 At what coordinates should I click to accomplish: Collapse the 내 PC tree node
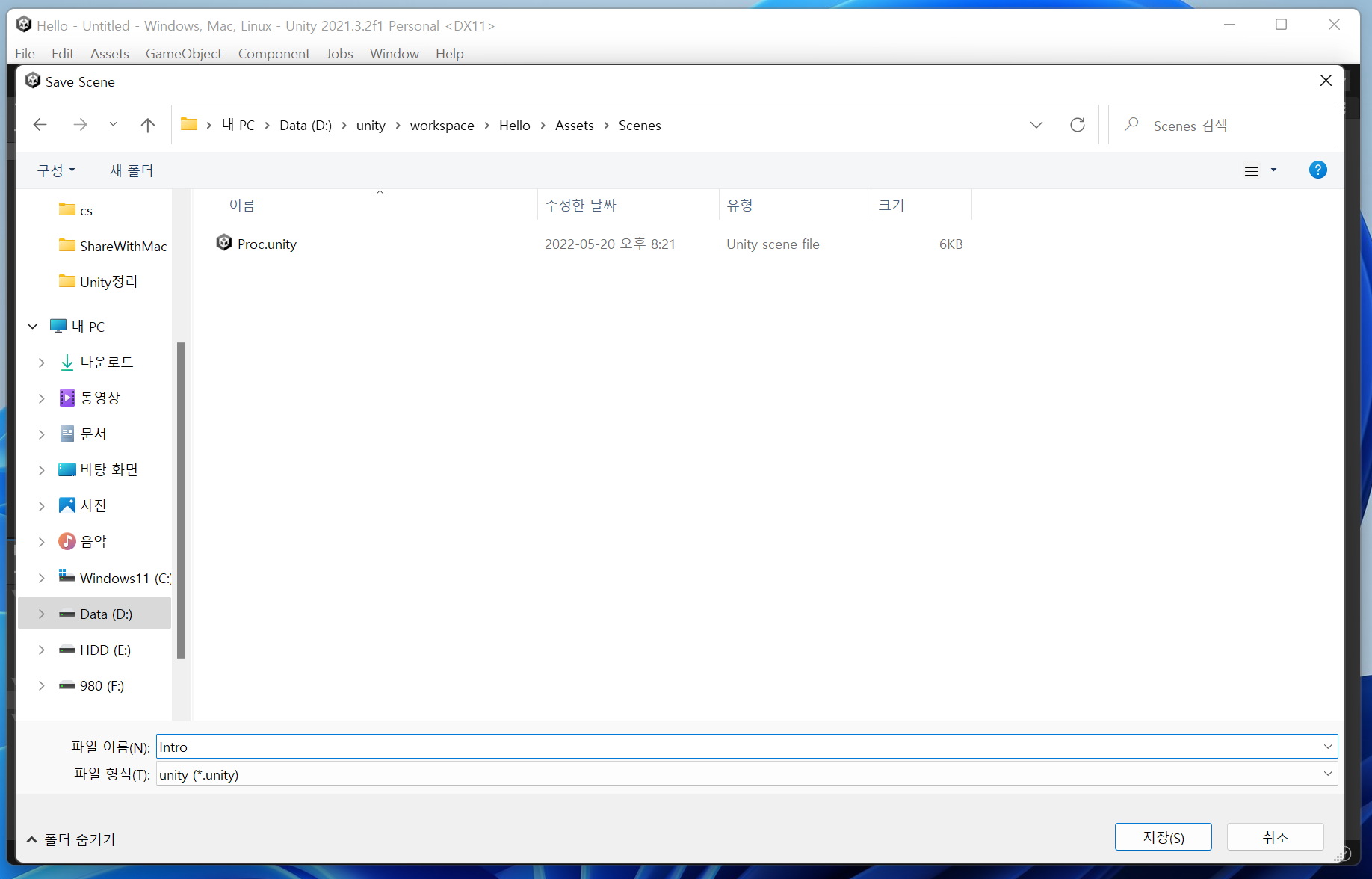[33, 327]
